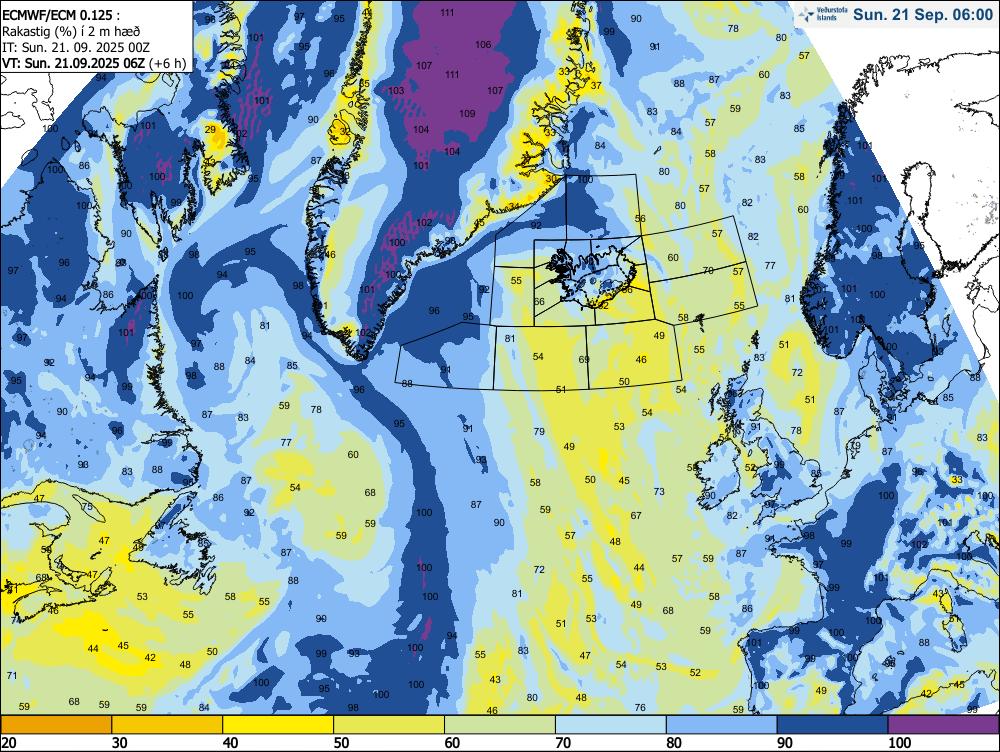Select the 'Rakastig (%) í 2 m hæð' label

click(71, 31)
